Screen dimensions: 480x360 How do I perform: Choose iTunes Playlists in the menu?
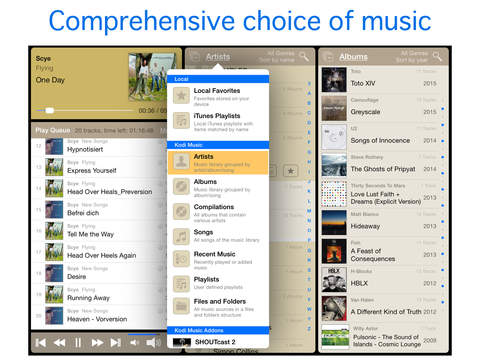tap(218, 122)
